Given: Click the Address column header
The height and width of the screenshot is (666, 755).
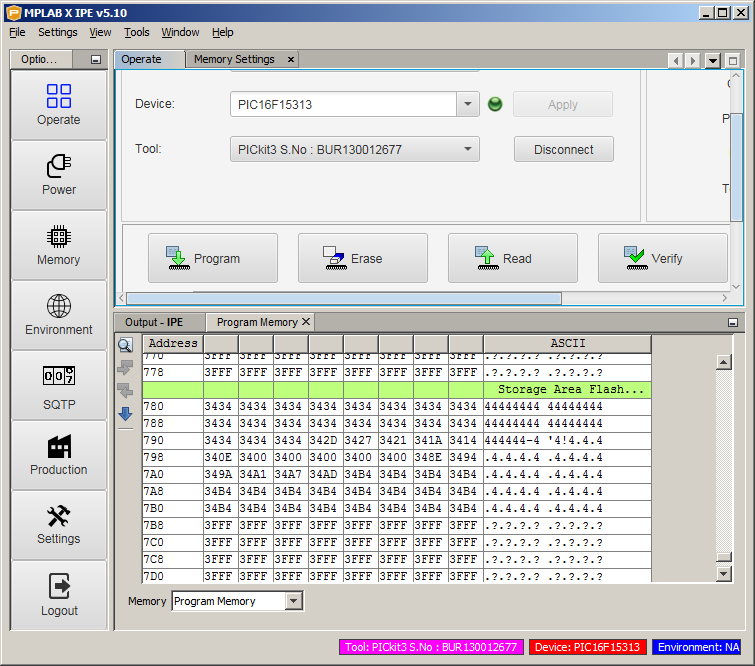Looking at the screenshot, I should (x=173, y=343).
